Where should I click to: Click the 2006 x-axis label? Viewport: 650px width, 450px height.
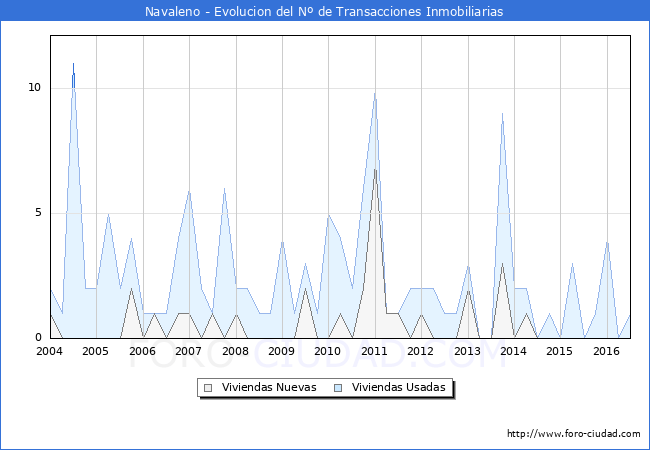click(142, 351)
